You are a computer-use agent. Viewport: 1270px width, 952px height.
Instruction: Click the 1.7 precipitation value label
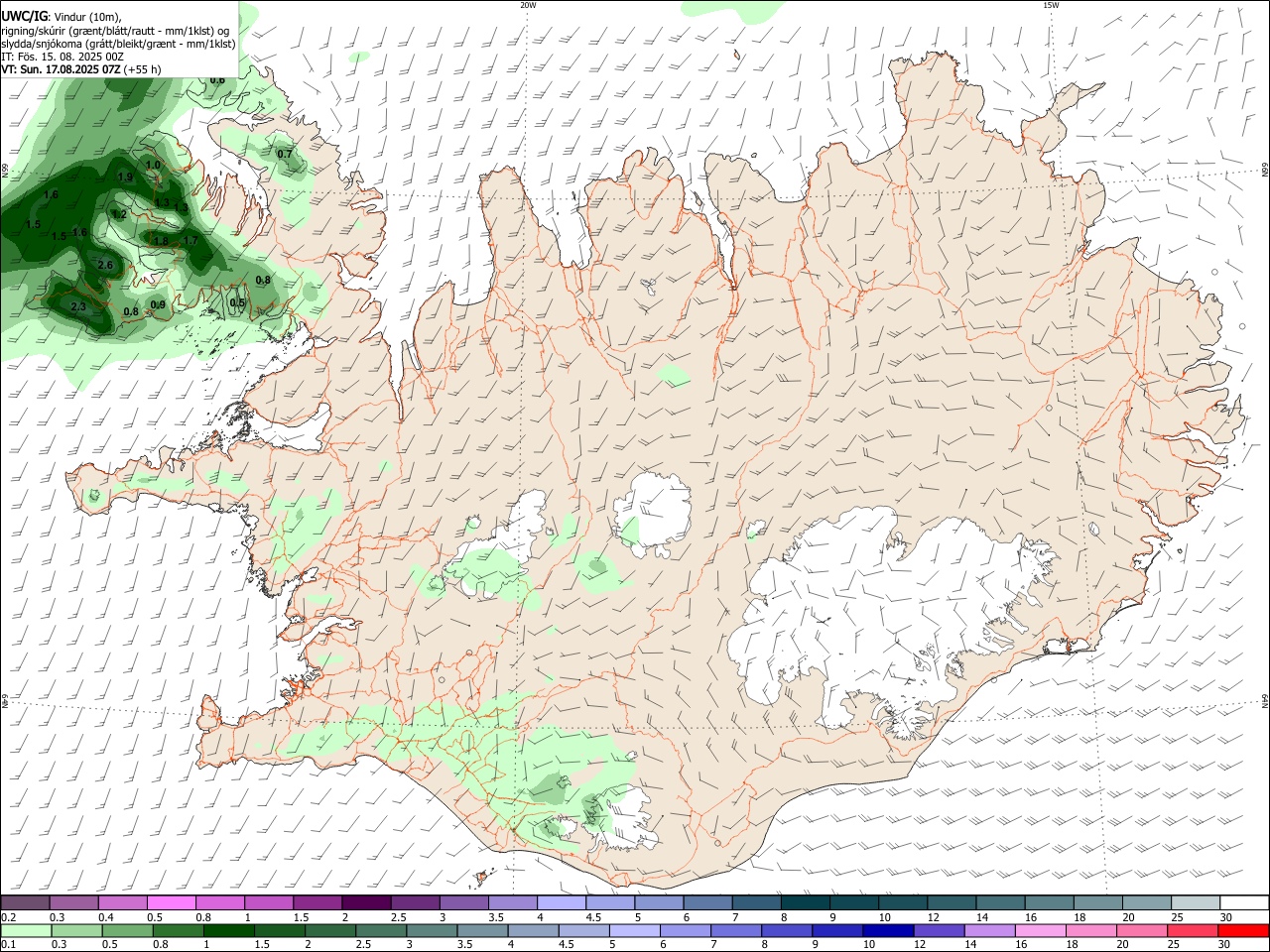(190, 240)
